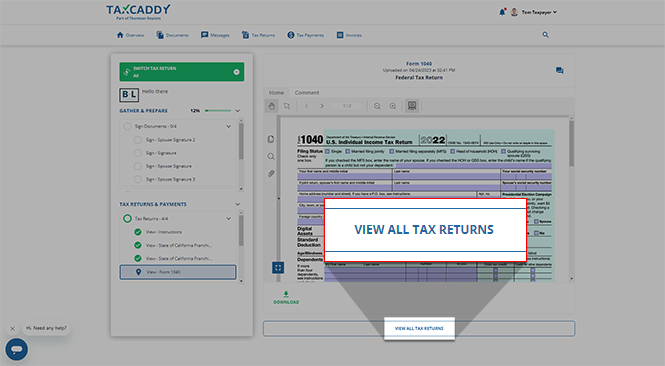Open the document message thread icon

[560, 70]
